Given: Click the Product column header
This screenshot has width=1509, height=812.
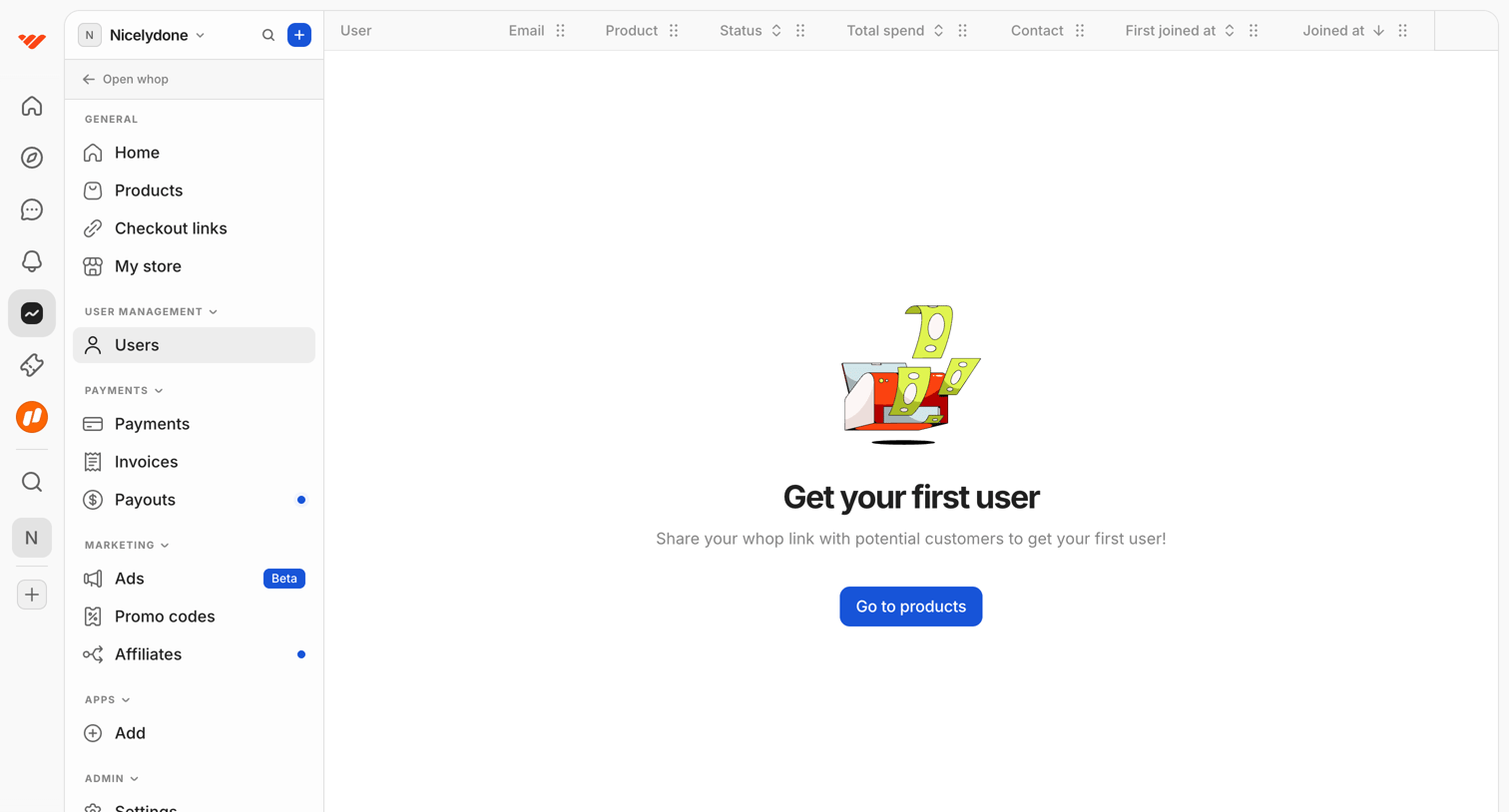Looking at the screenshot, I should 631,31.
